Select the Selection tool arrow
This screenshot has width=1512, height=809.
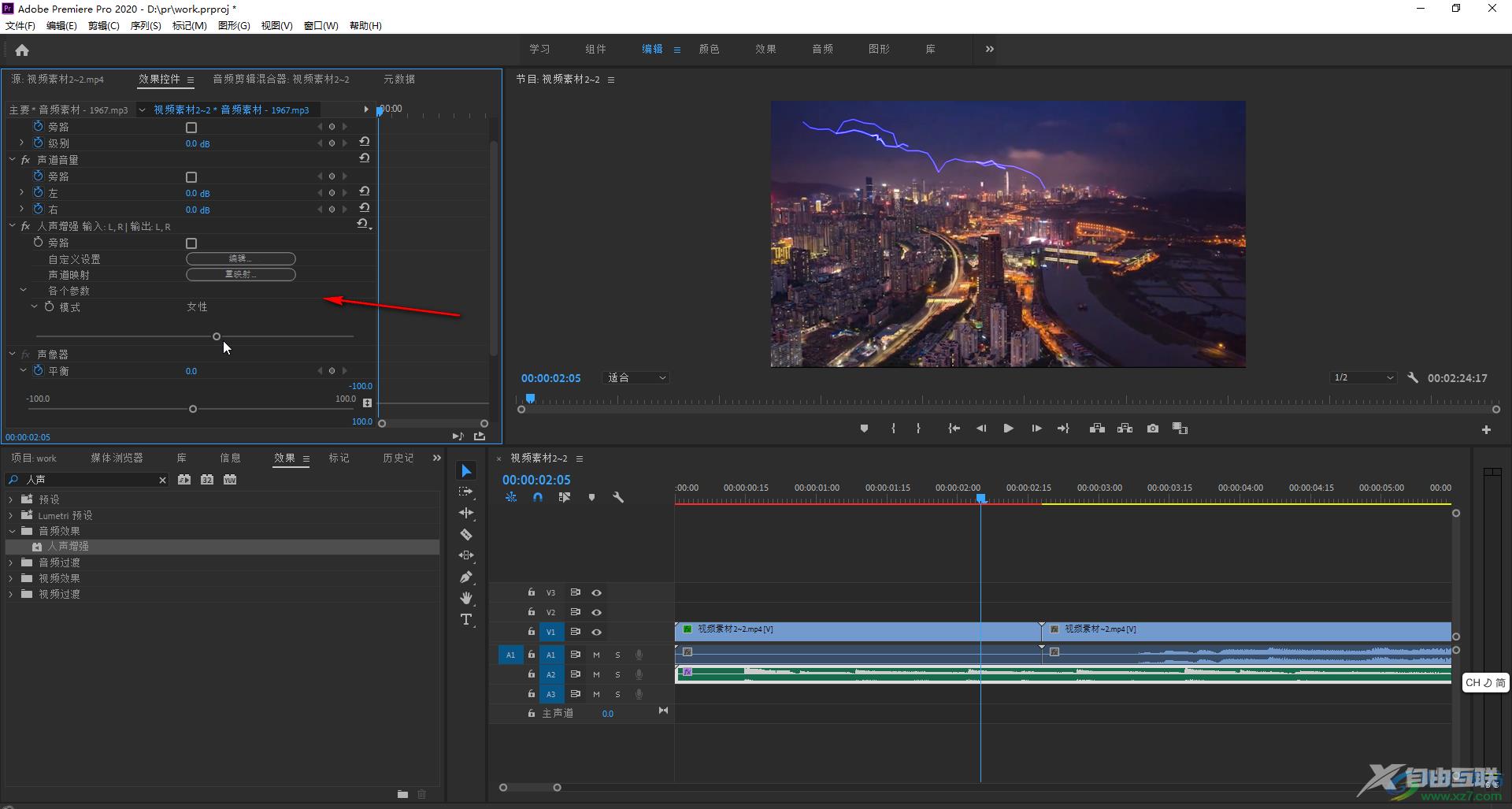coord(466,471)
